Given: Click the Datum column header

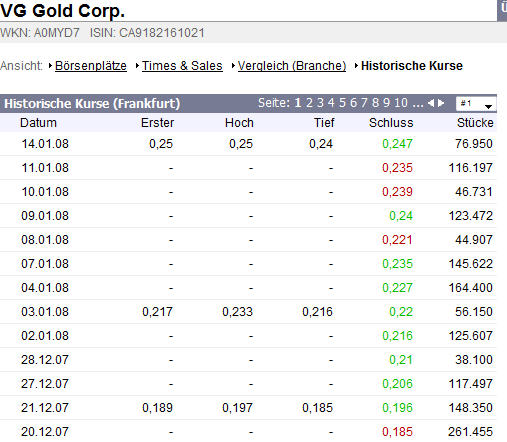Looking at the screenshot, I should tap(38, 123).
